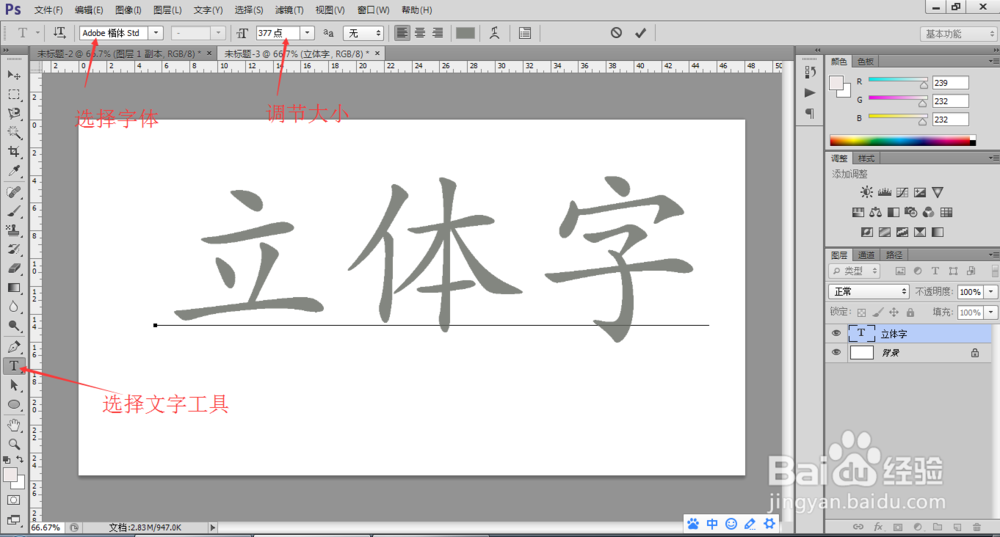Open the 不透明度 opacity dropdown arrow
Image resolution: width=1000 pixels, height=537 pixels.
click(990, 291)
